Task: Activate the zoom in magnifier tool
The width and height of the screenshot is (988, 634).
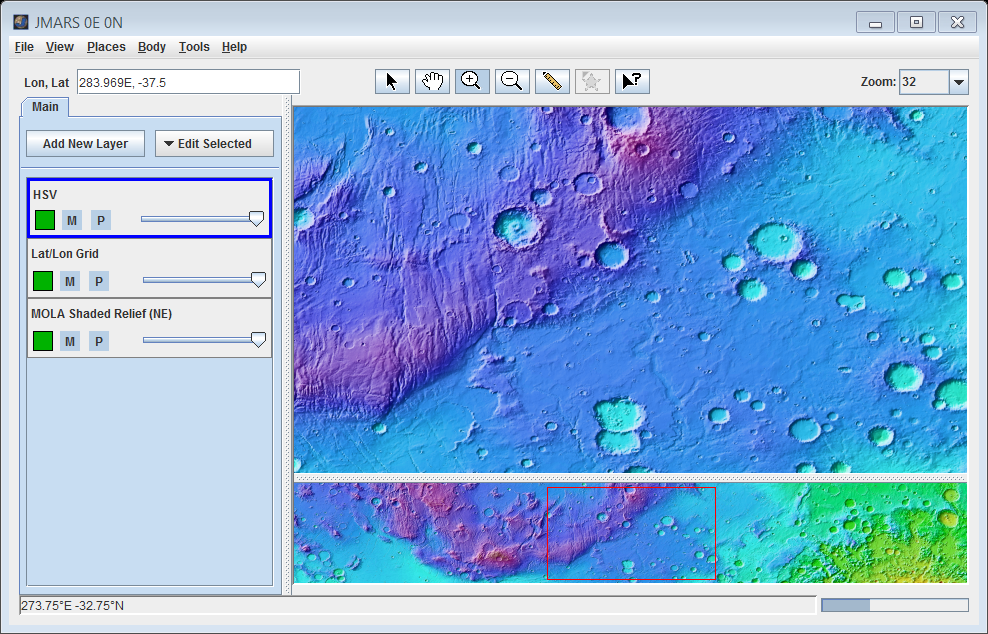Action: (472, 82)
